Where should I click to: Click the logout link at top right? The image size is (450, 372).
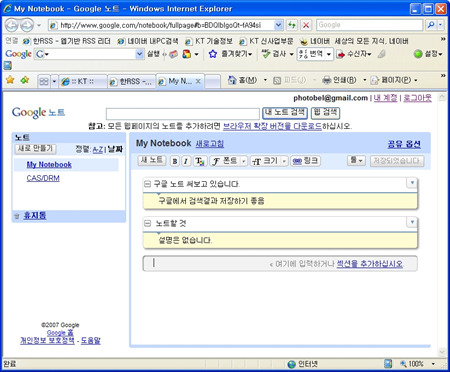(x=417, y=98)
